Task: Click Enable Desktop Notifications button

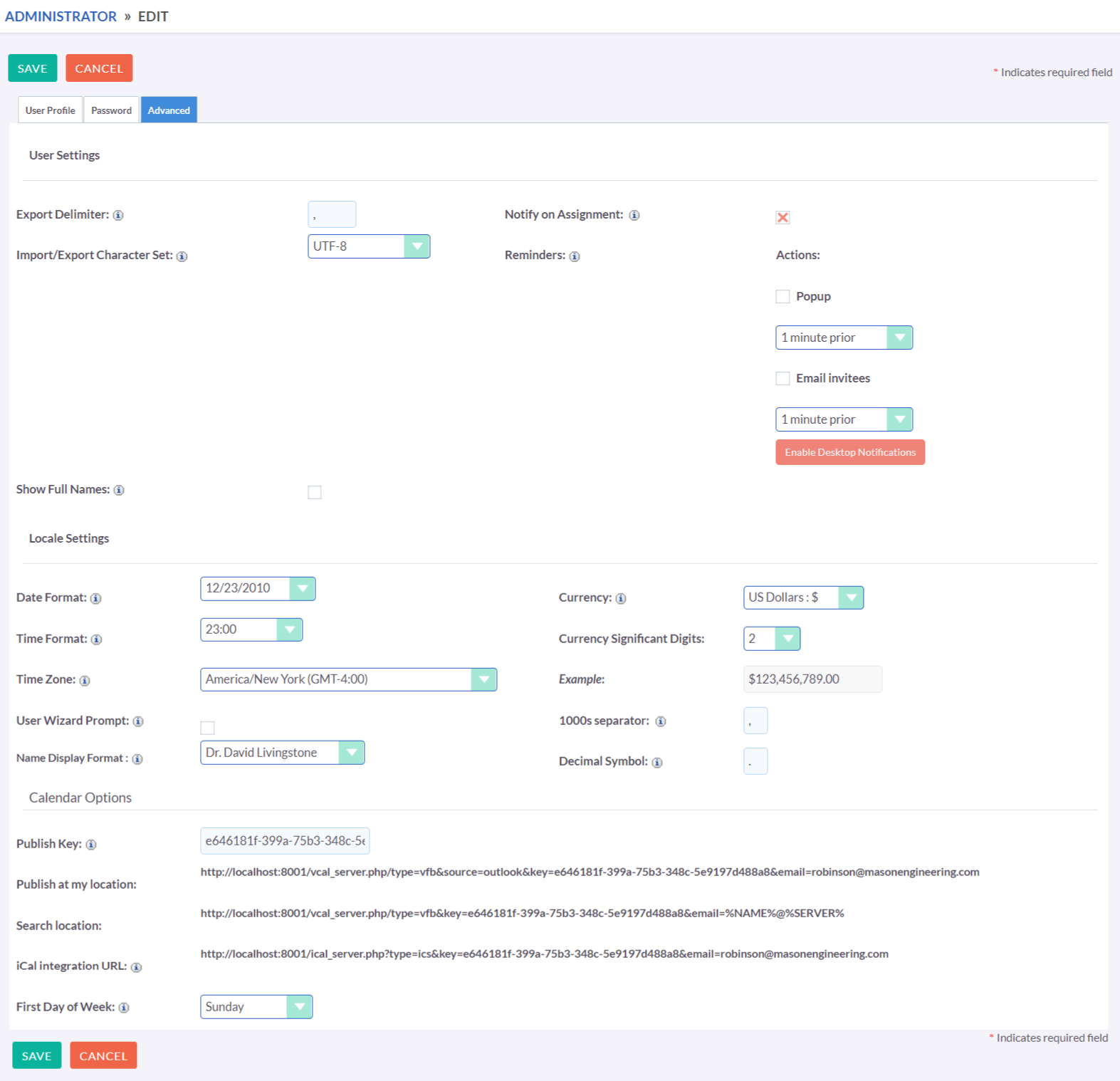Action: pyautogui.click(x=850, y=453)
